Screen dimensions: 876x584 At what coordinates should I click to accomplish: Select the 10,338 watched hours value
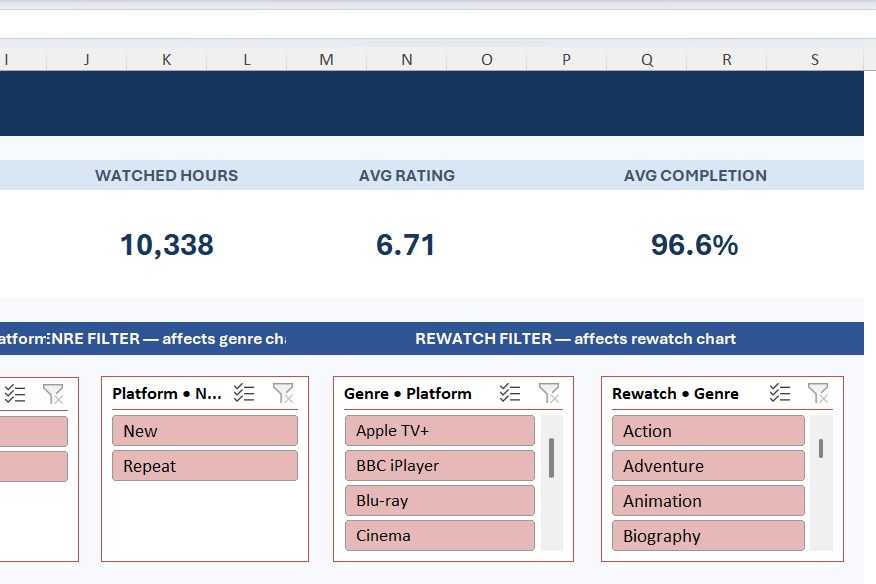coord(166,245)
